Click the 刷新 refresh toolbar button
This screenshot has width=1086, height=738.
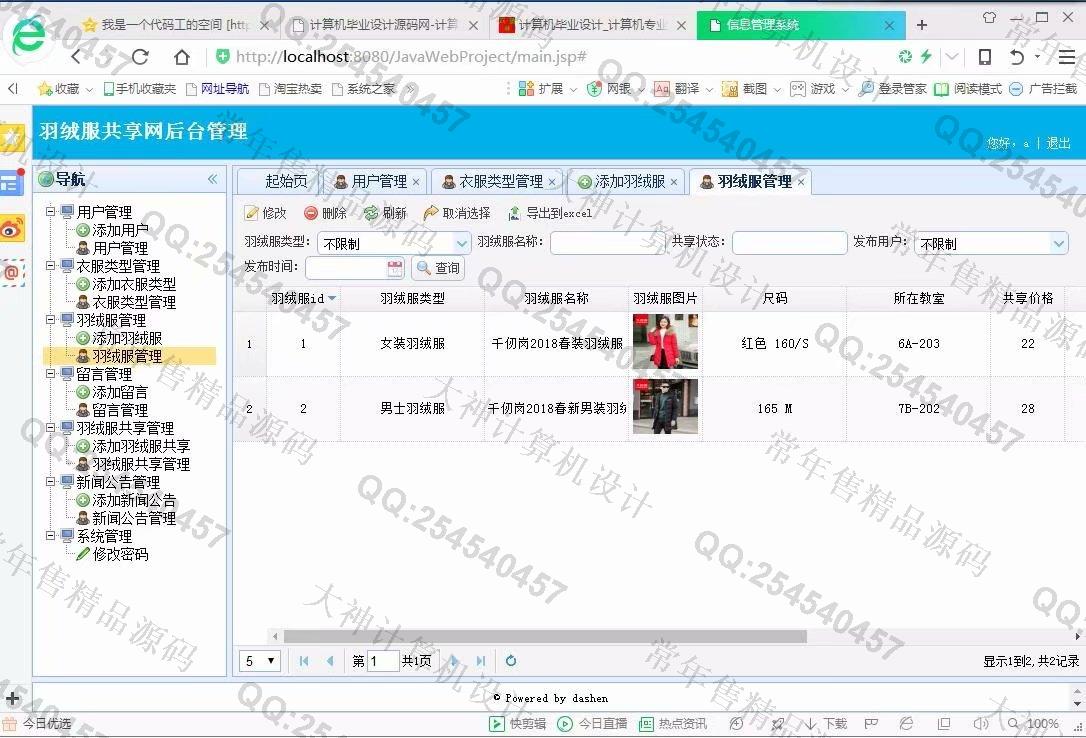pyautogui.click(x=386, y=213)
